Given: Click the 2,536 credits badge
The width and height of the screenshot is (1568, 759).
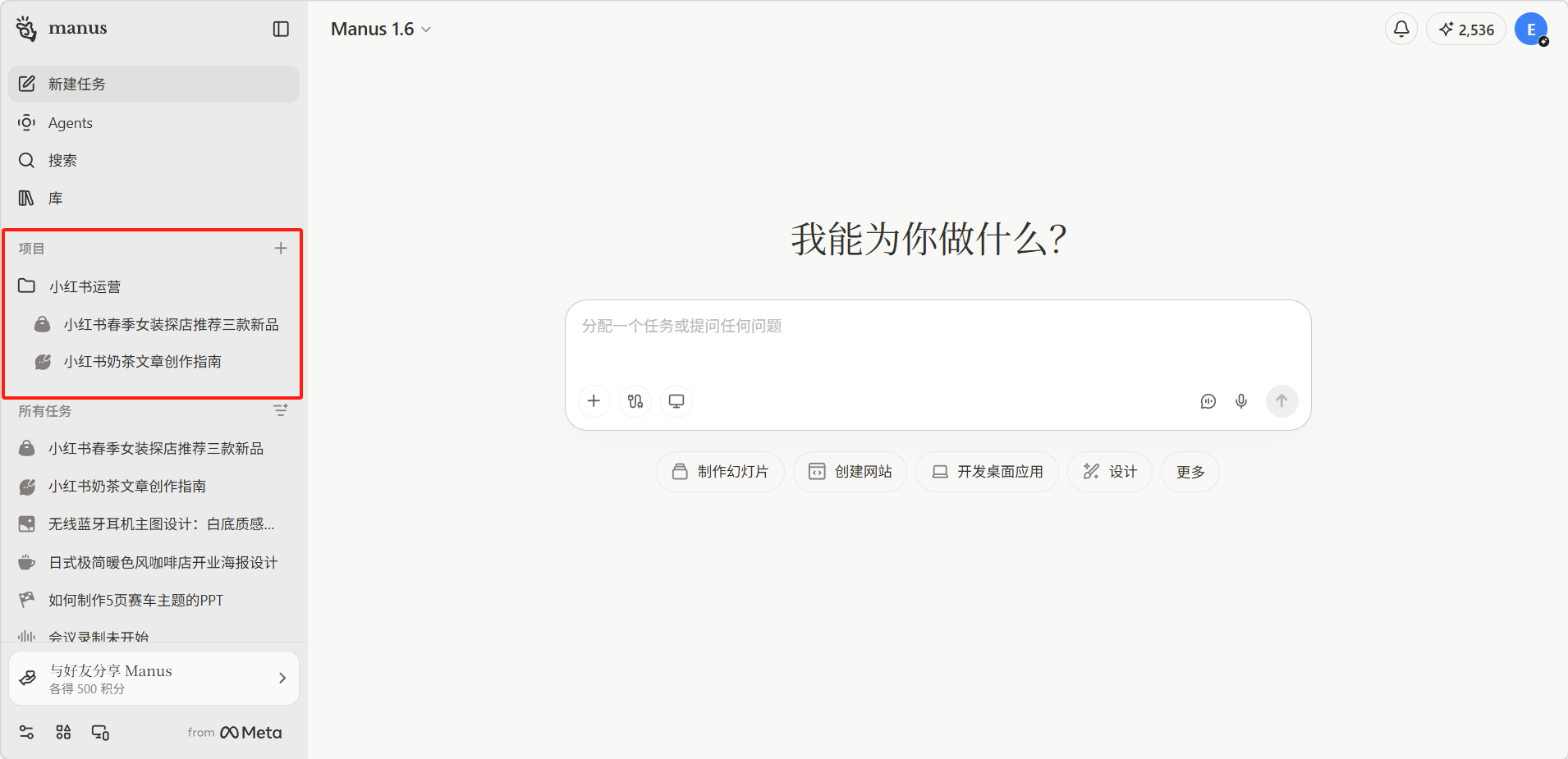Looking at the screenshot, I should point(1466,30).
